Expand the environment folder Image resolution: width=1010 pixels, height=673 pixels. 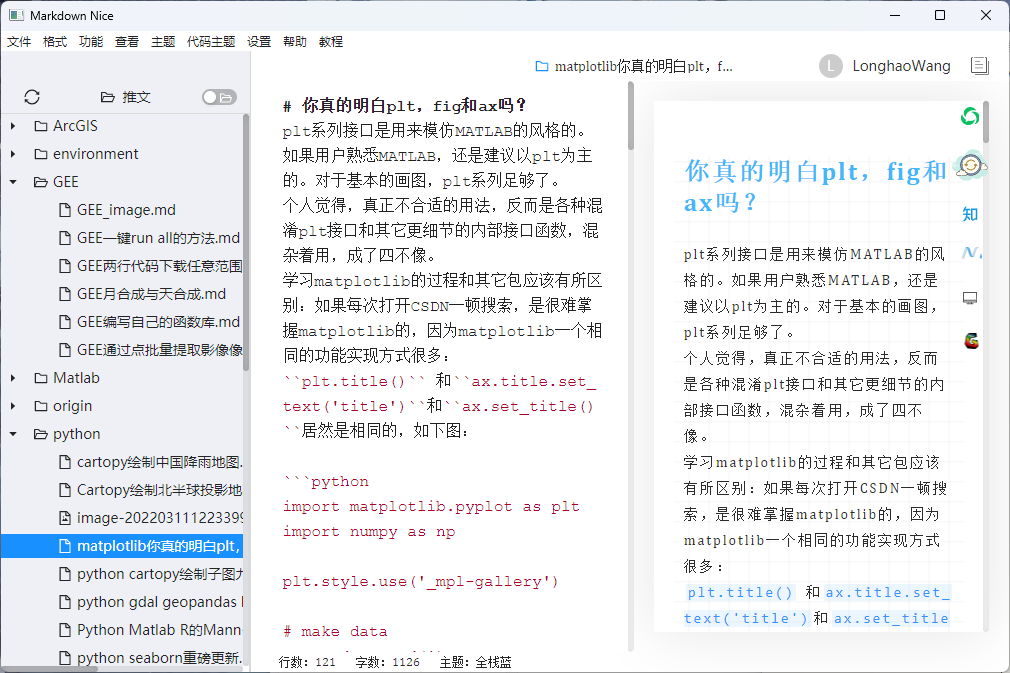tap(13, 154)
